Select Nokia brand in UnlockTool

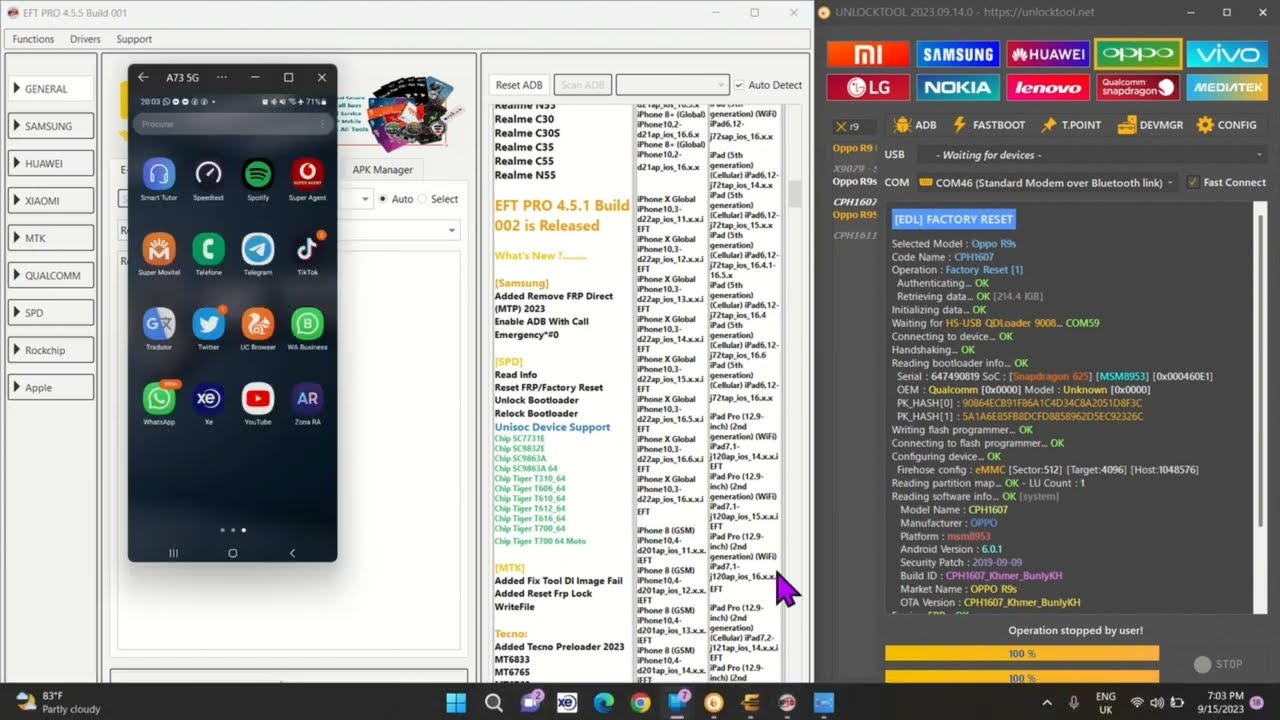tap(958, 87)
